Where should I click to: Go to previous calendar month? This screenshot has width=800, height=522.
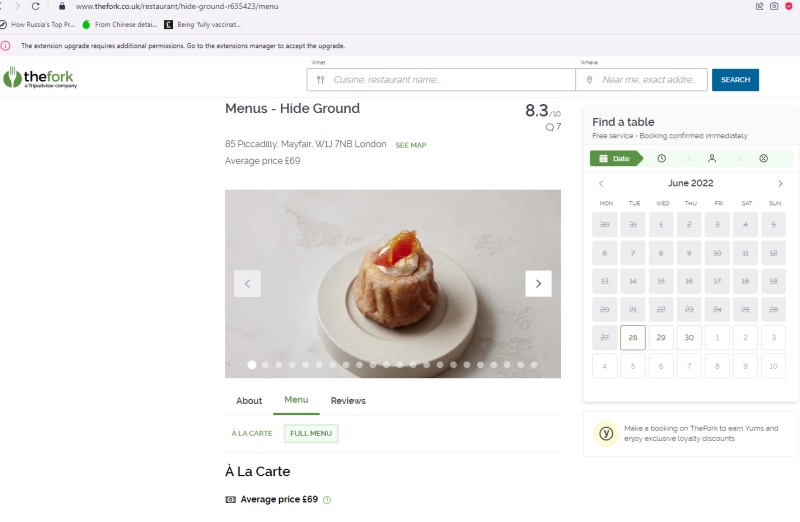click(601, 184)
